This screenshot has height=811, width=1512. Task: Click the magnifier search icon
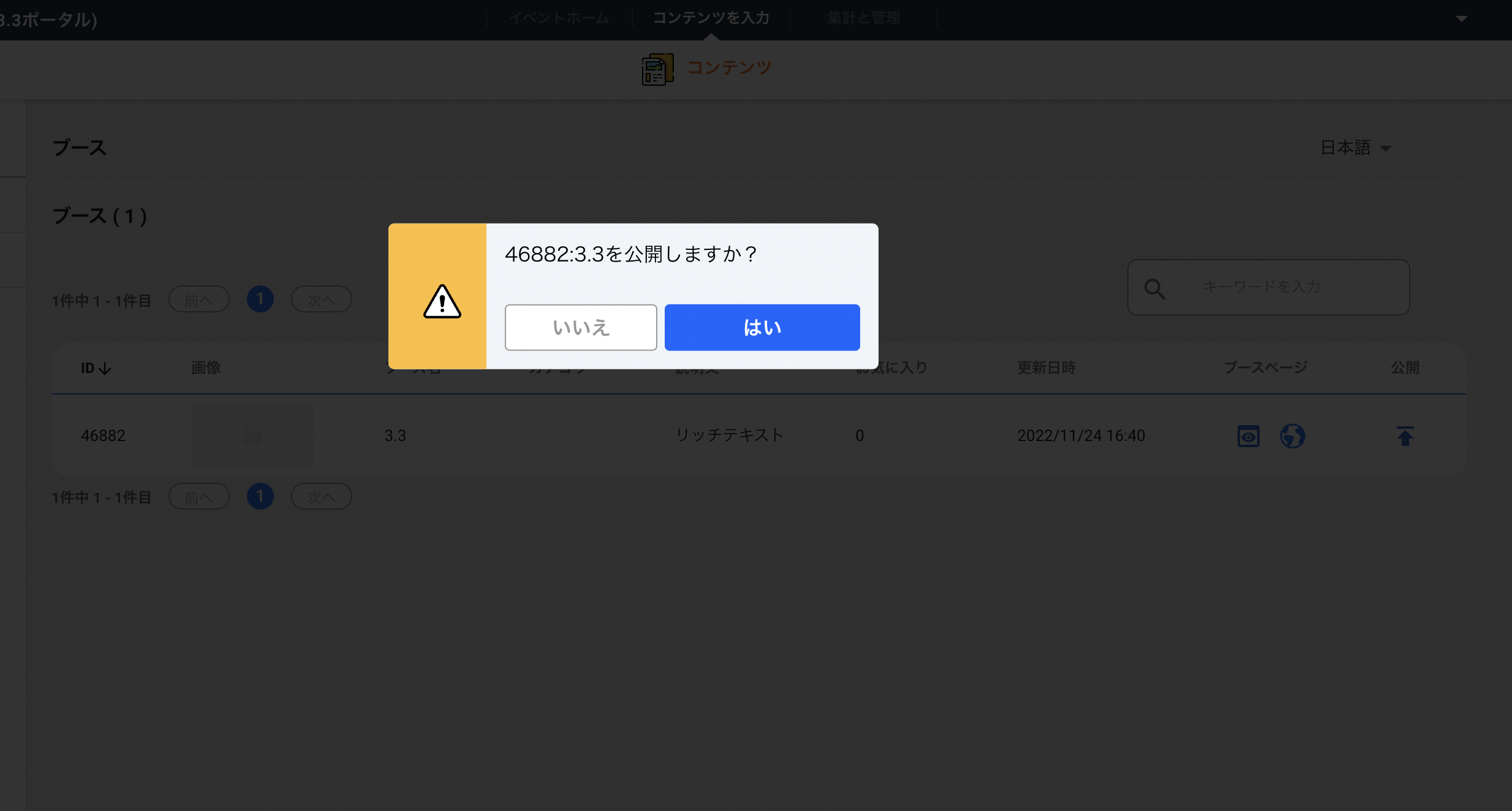pyautogui.click(x=1155, y=289)
